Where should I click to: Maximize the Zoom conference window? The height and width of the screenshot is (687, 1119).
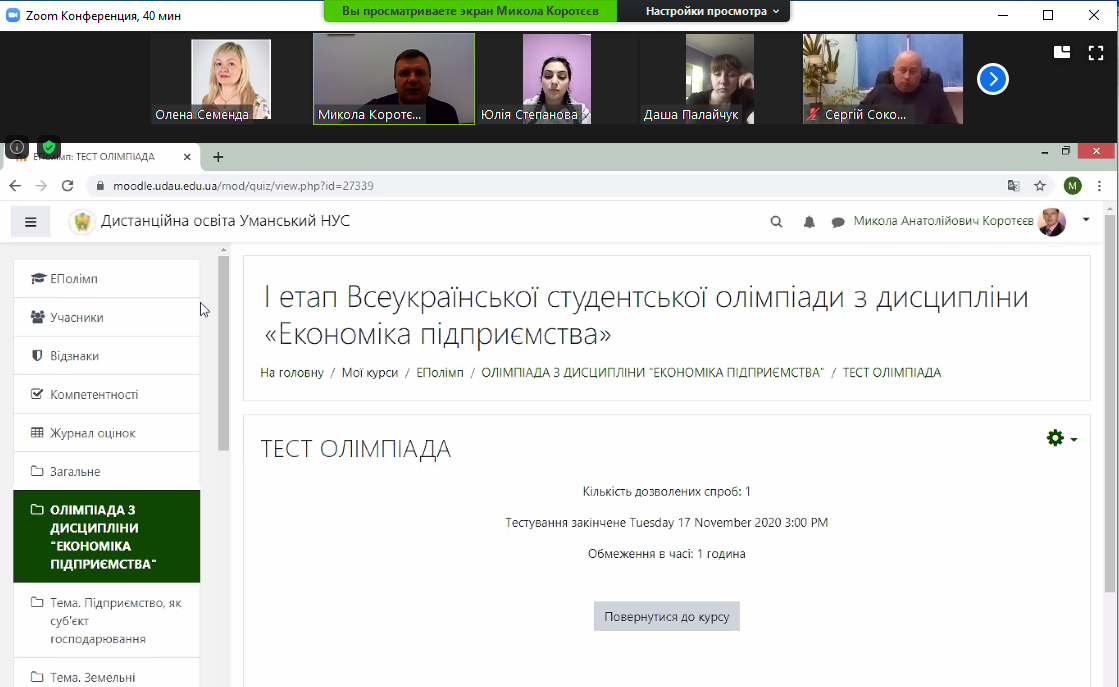1048,15
